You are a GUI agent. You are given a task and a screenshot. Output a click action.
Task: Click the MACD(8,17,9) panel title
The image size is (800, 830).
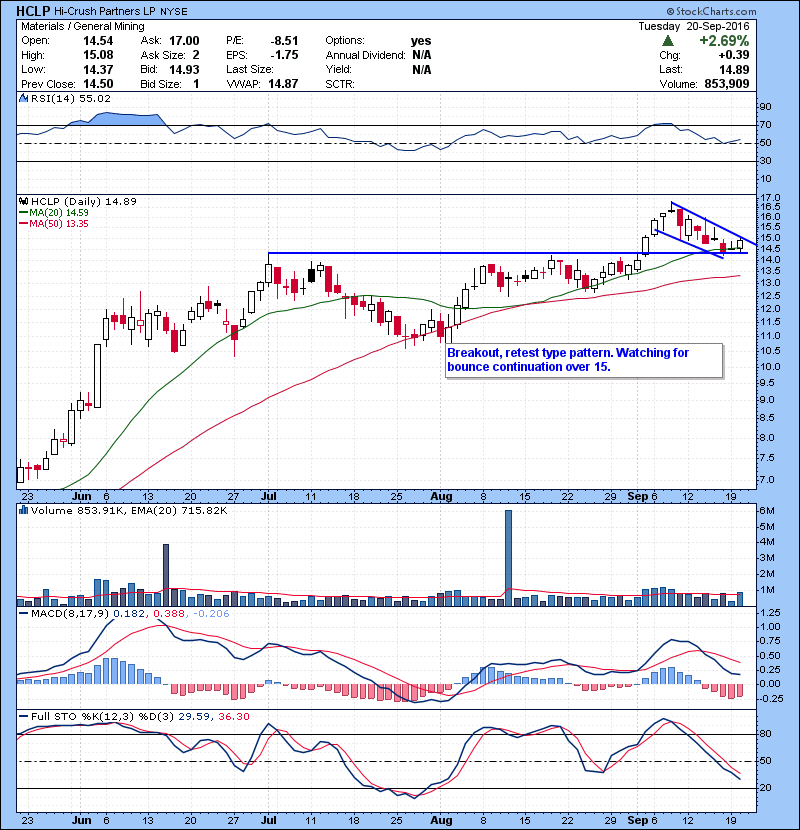[70, 614]
